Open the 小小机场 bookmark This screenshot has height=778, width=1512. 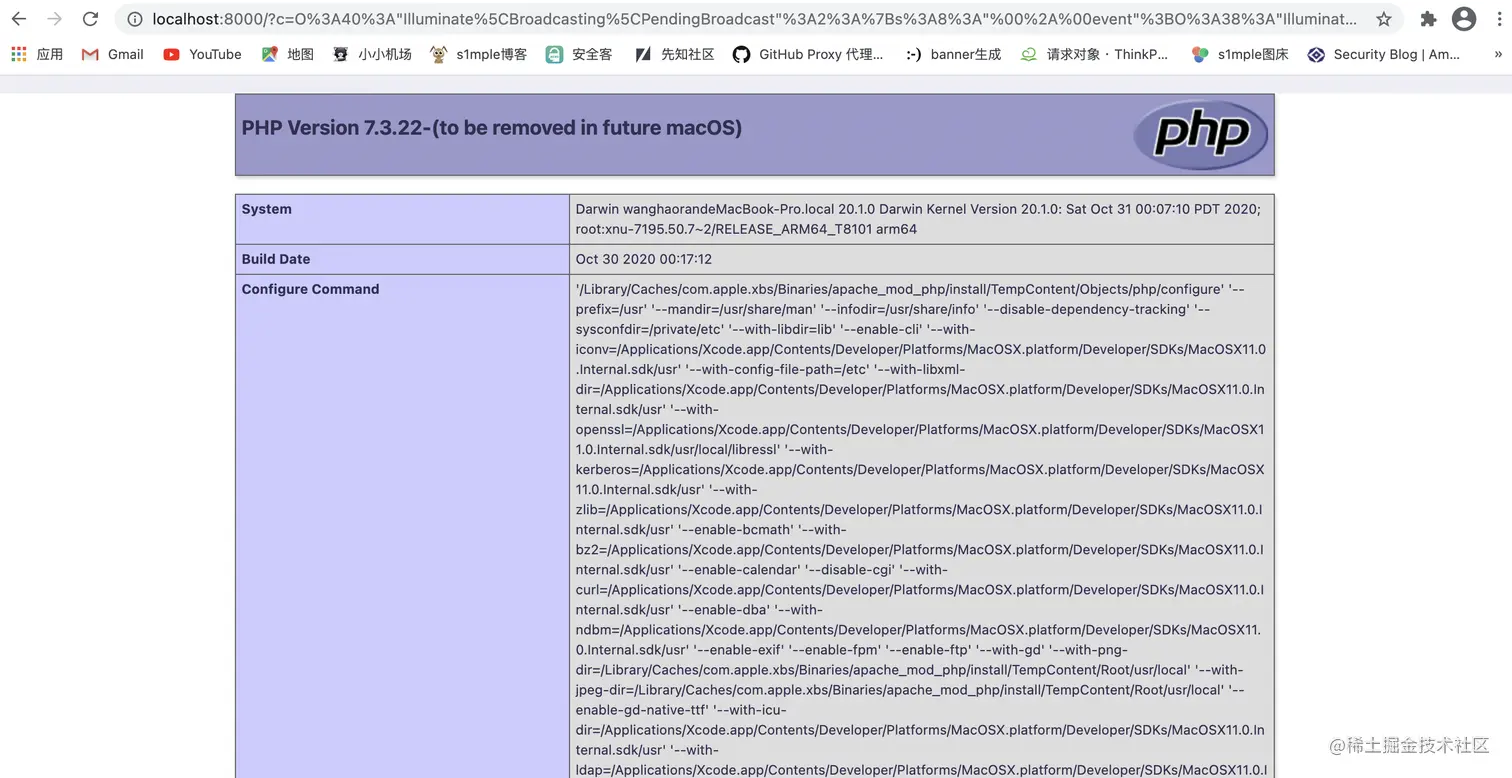pyautogui.click(x=372, y=54)
